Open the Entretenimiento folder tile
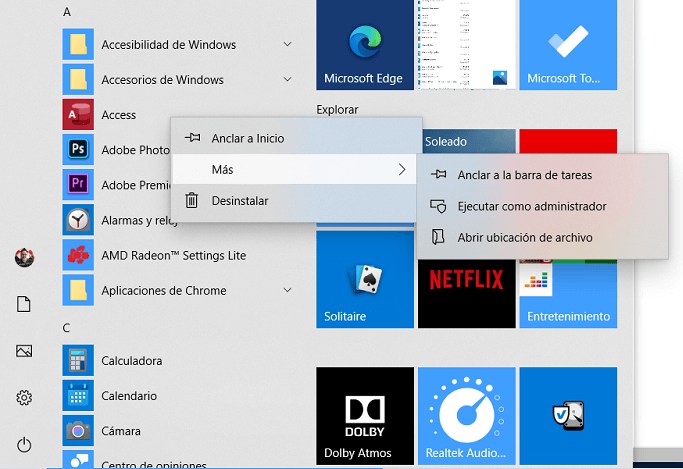 coord(568,294)
